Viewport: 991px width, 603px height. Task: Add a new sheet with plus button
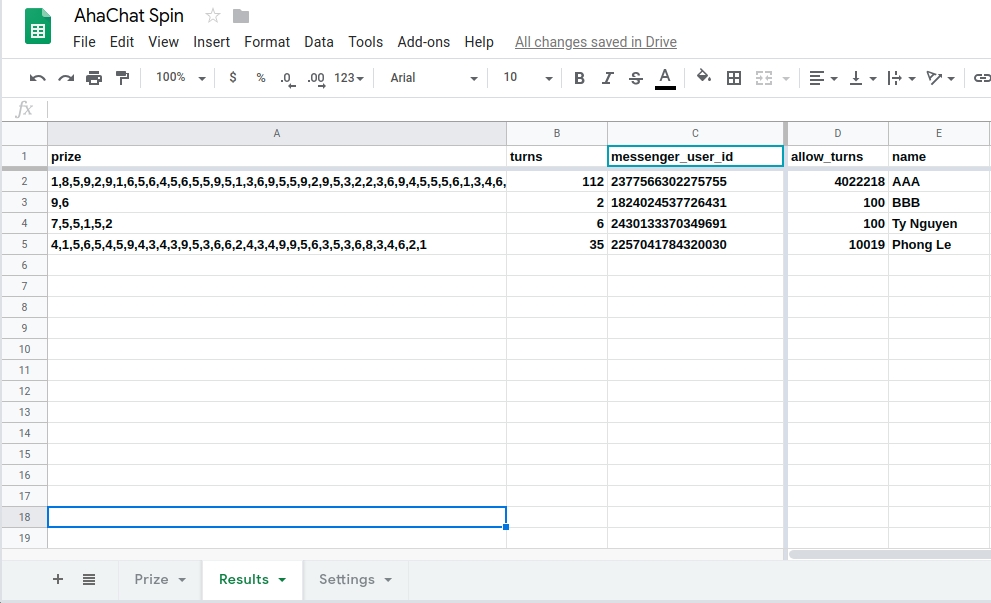pyautogui.click(x=58, y=579)
